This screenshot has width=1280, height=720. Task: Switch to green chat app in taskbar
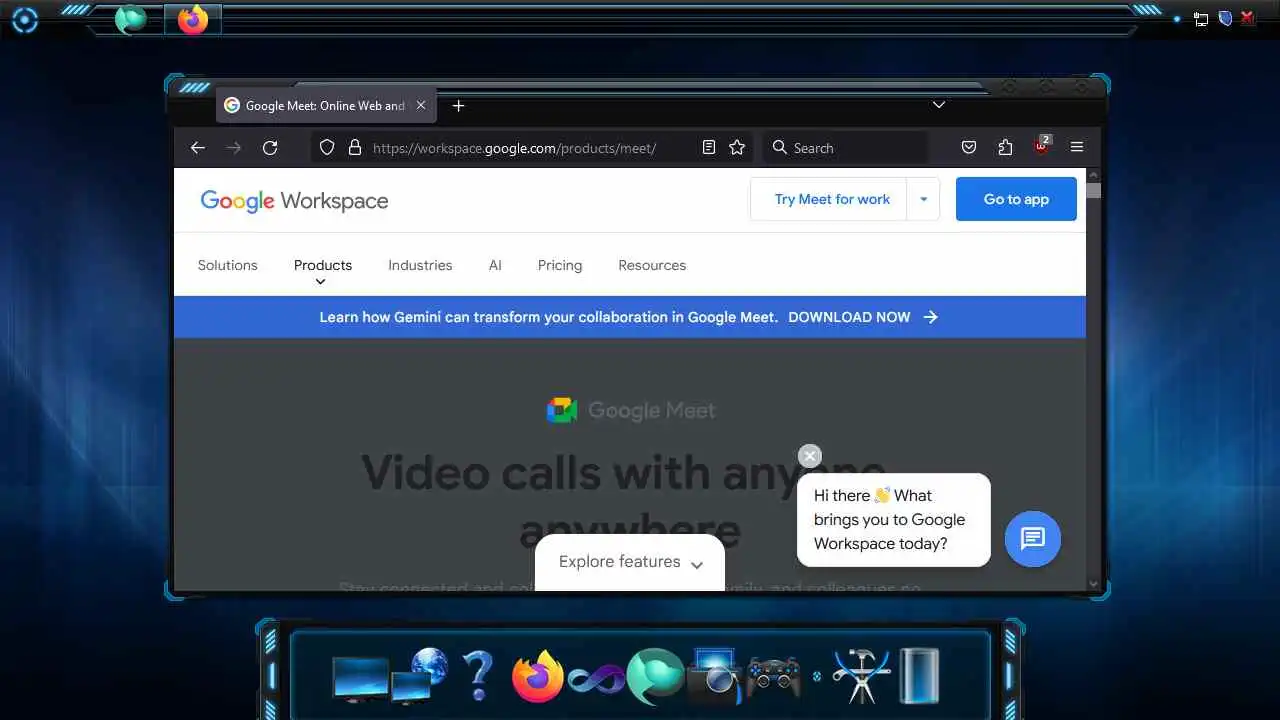point(131,19)
